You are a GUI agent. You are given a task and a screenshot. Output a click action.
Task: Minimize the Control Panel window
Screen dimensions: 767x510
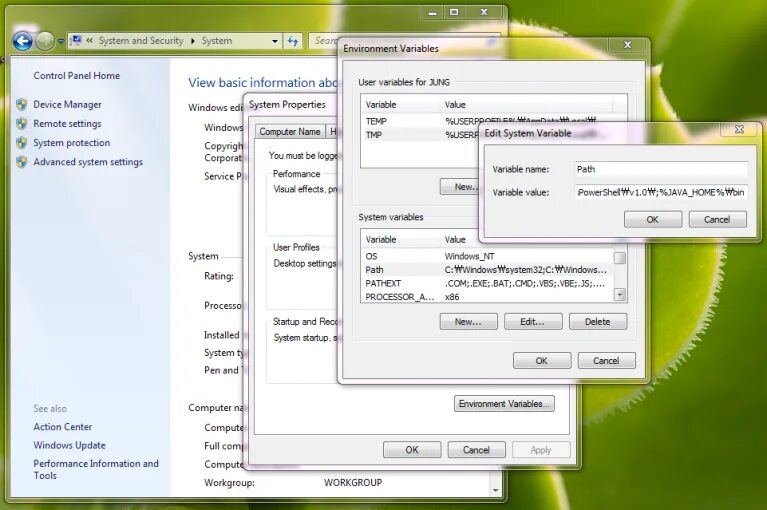pos(432,13)
